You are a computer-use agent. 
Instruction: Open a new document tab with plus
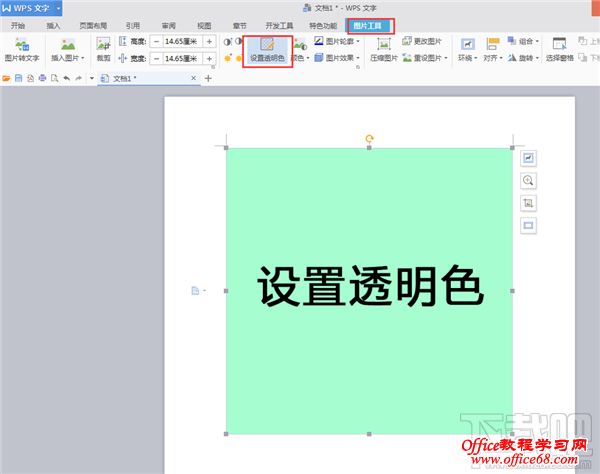pos(208,78)
